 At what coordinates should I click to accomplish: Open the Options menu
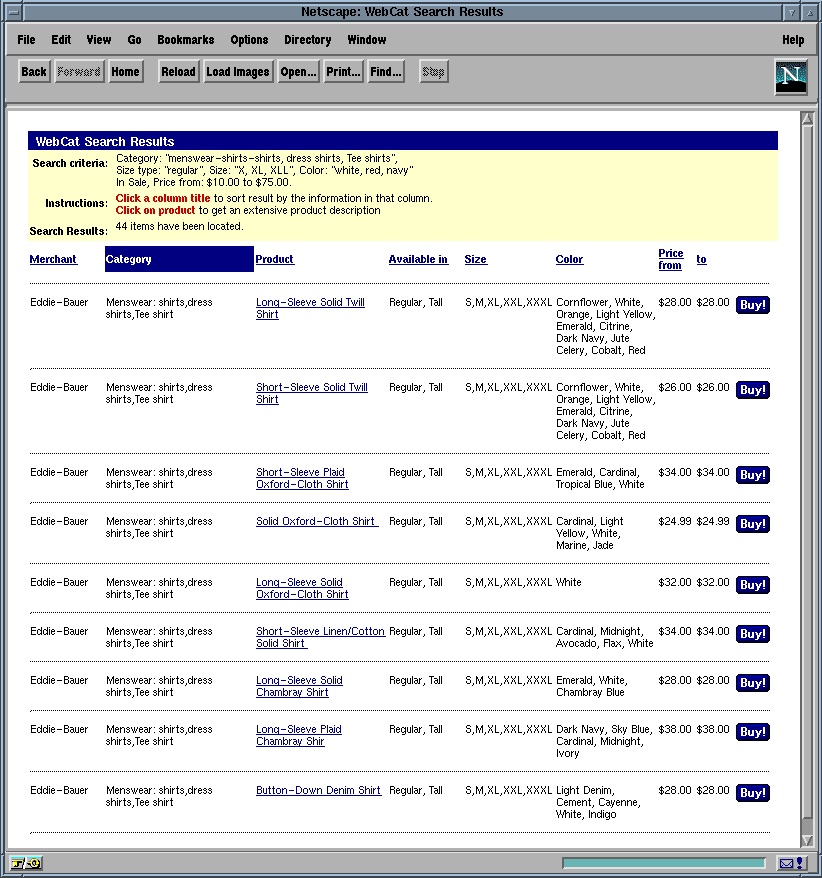click(x=249, y=40)
